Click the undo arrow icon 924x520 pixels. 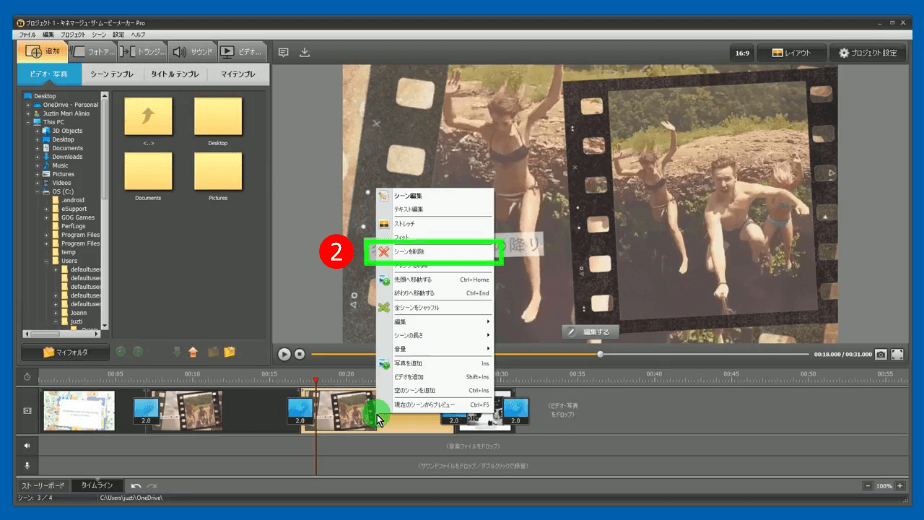point(135,485)
